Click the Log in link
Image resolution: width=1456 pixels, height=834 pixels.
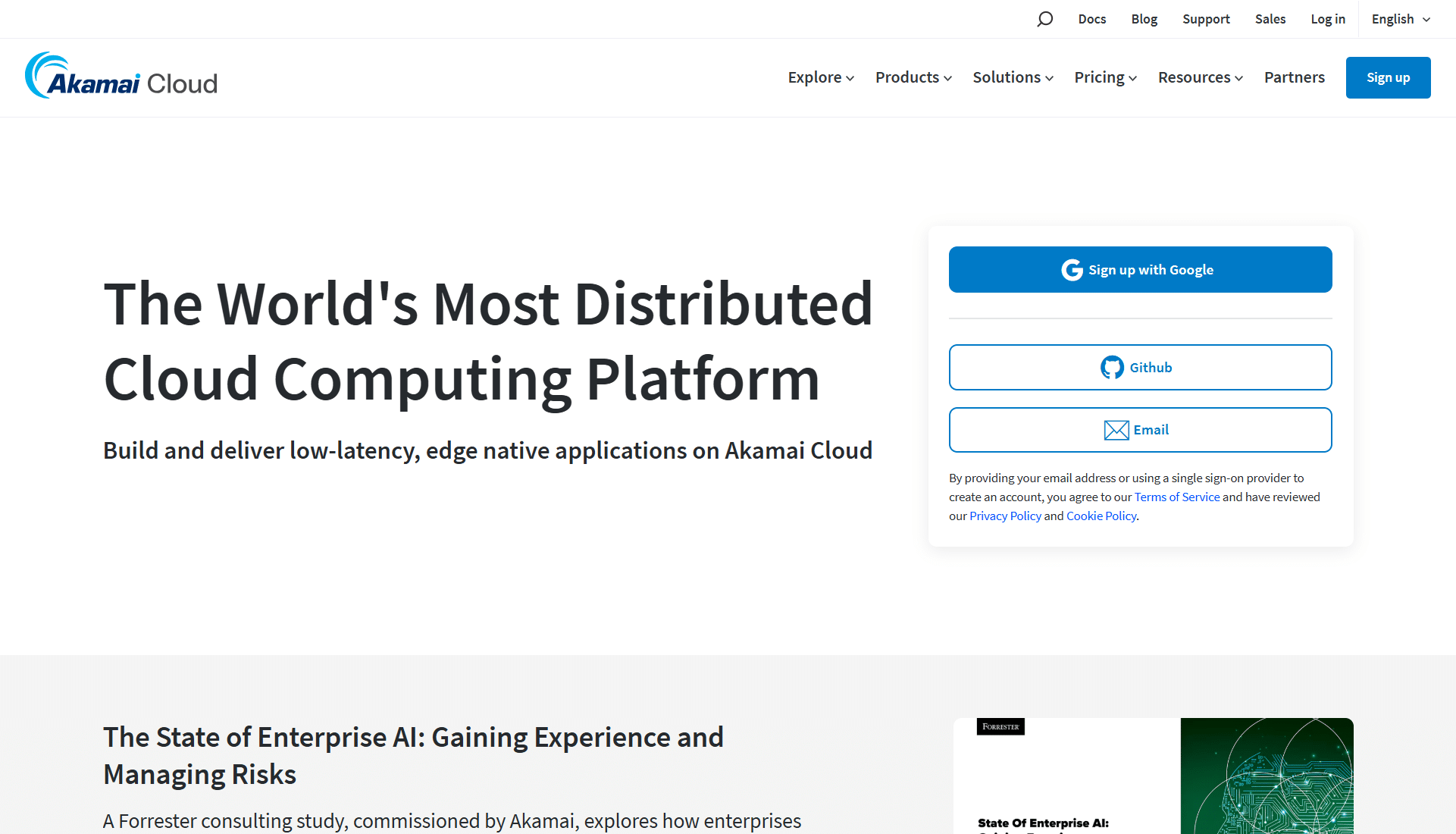[1328, 19]
